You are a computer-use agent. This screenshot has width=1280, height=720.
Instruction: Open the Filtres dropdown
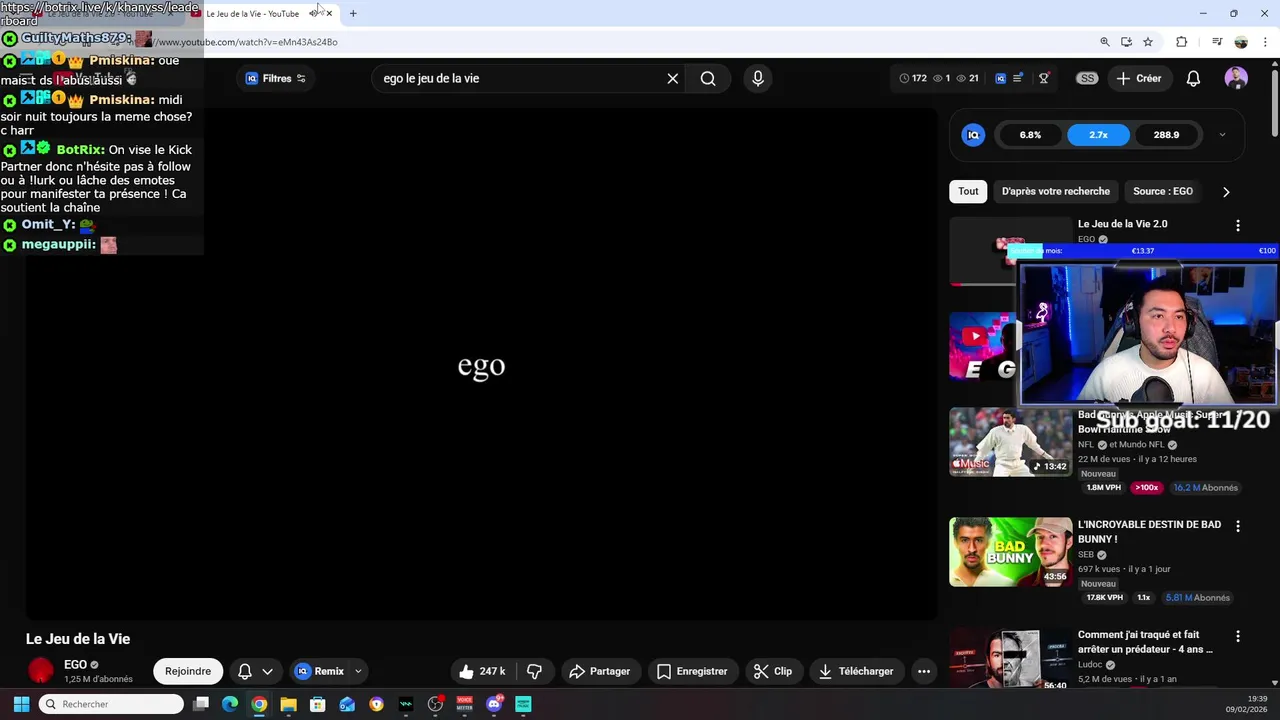tap(276, 78)
